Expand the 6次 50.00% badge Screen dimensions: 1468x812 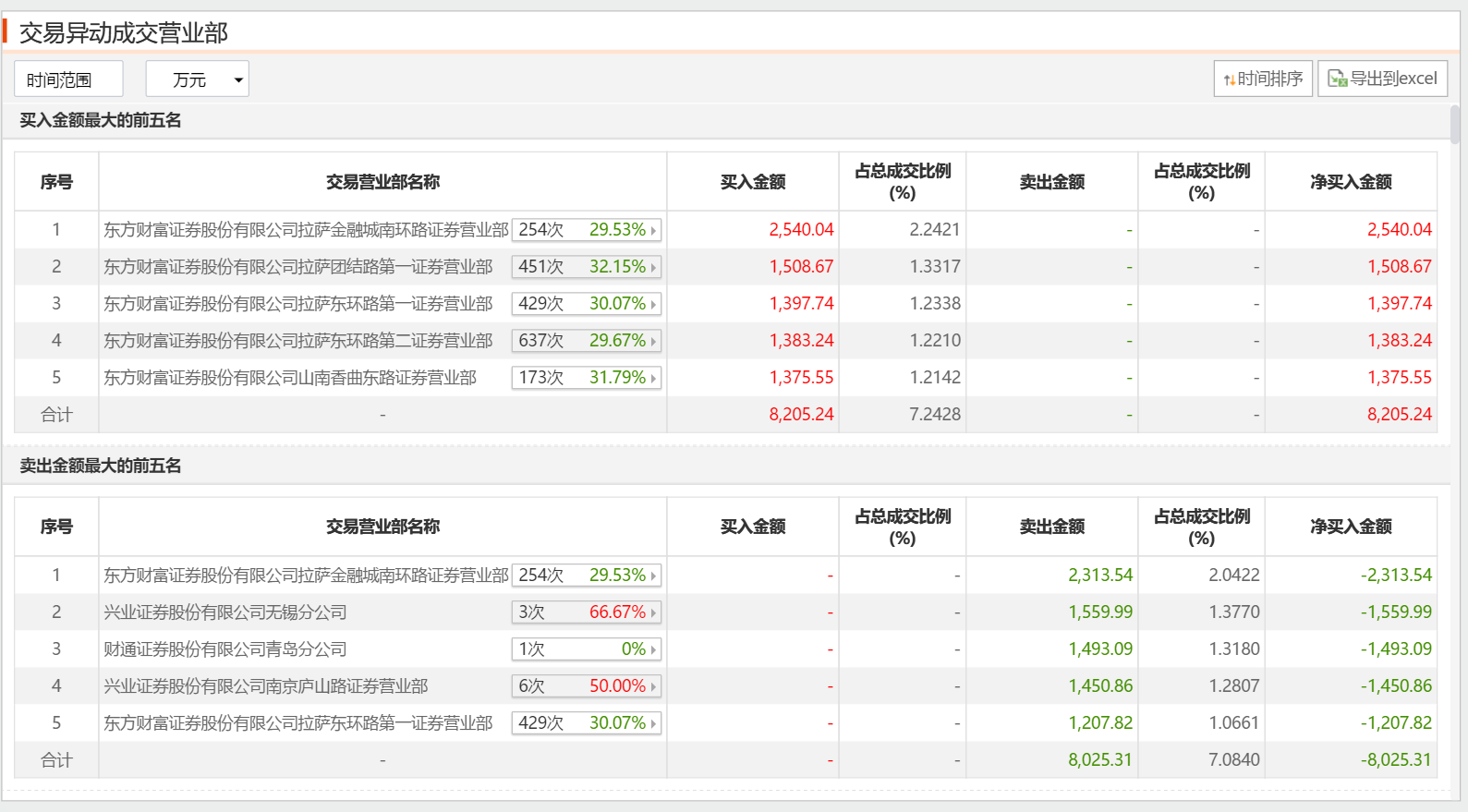point(587,686)
